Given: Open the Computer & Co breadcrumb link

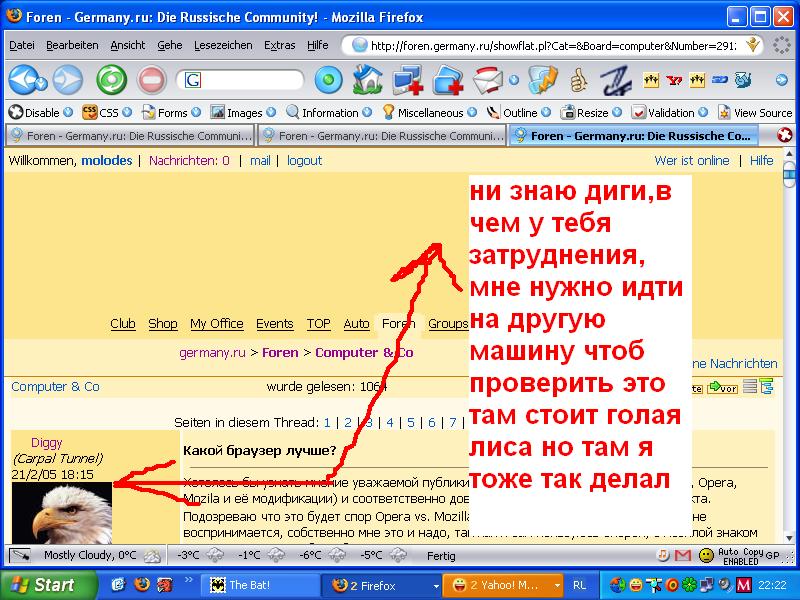Looking at the screenshot, I should tap(364, 353).
